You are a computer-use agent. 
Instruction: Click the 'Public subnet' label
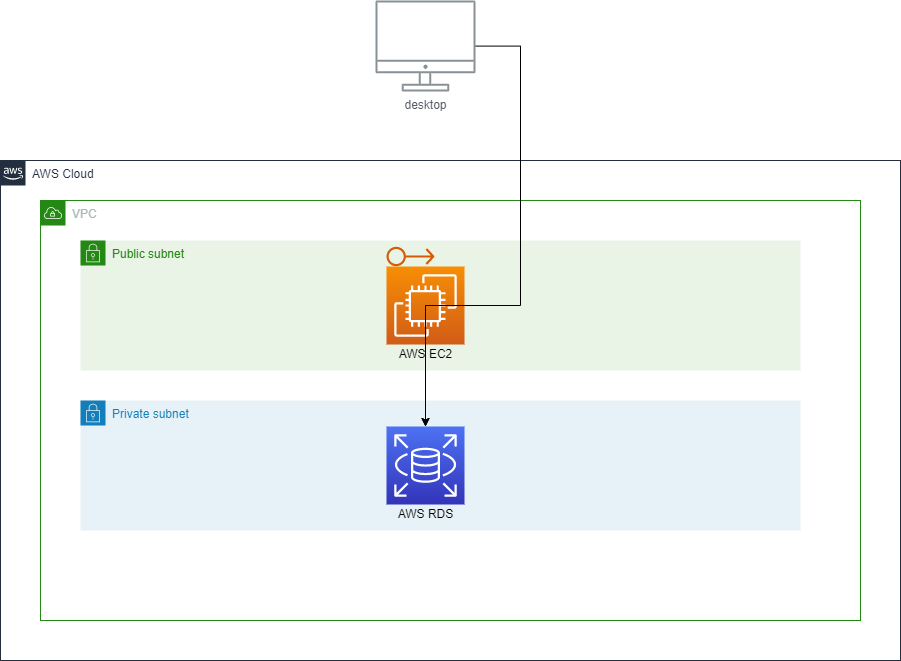click(x=148, y=253)
